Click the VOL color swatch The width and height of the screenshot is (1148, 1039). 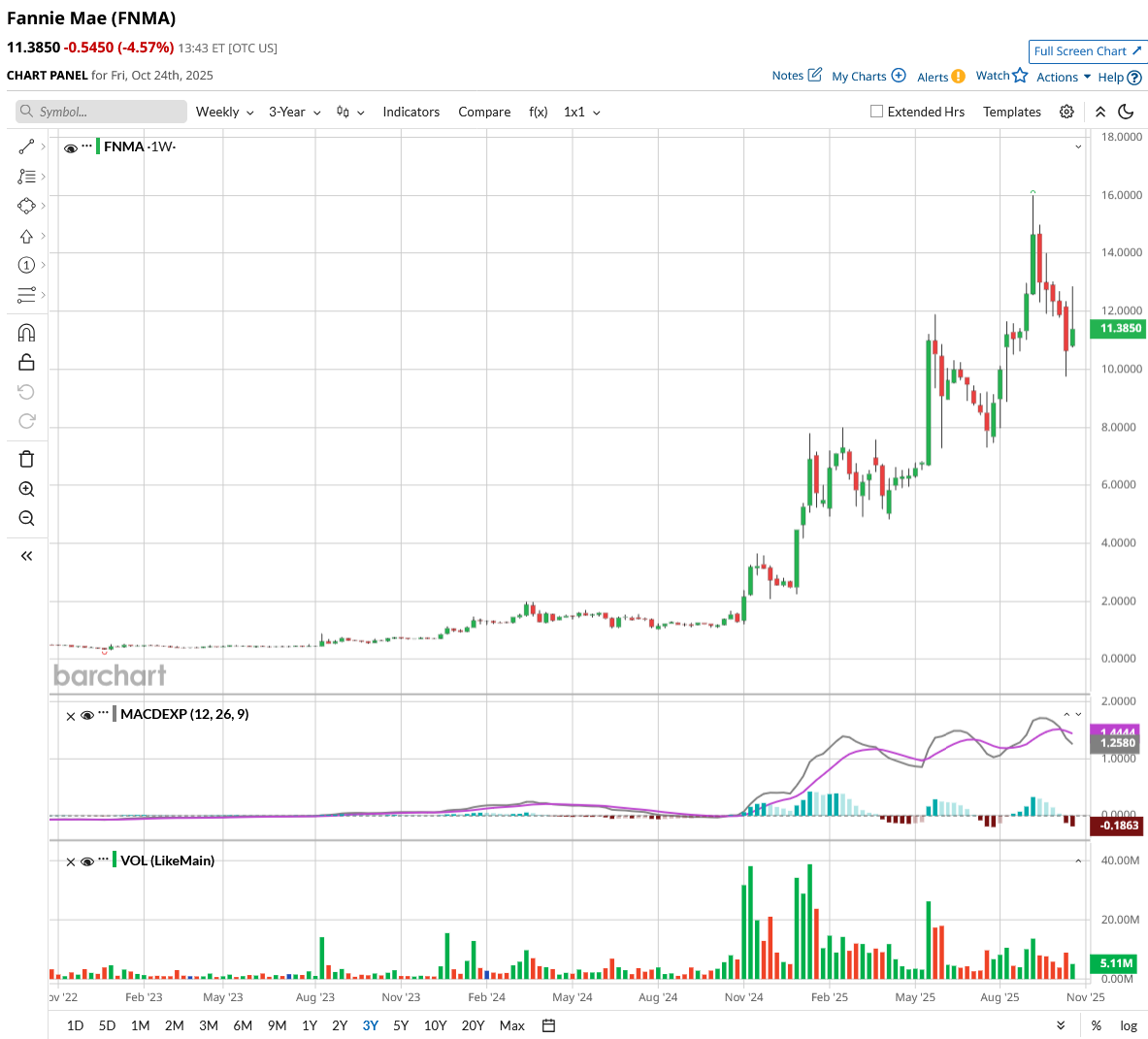click(x=115, y=860)
